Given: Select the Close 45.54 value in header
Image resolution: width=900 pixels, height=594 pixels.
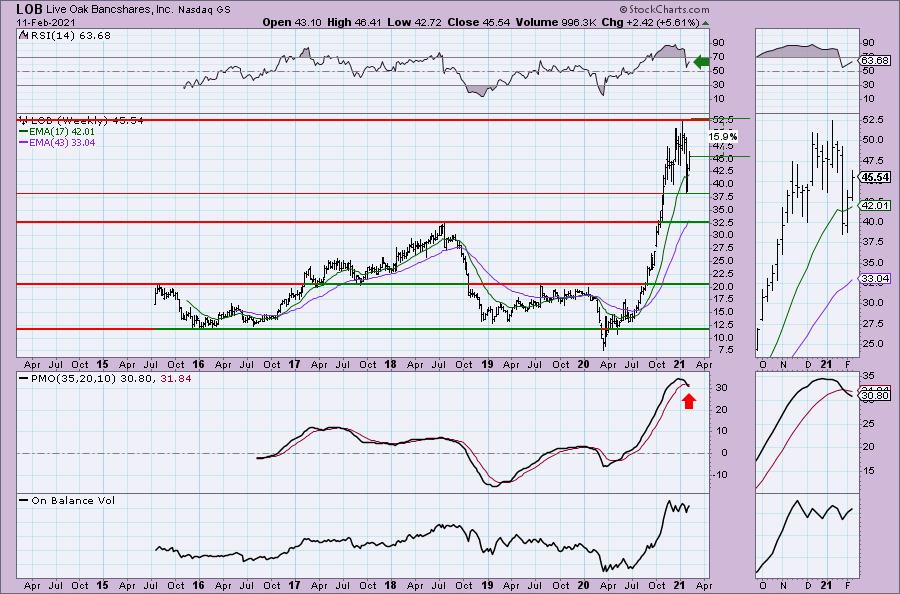Looking at the screenshot, I should 478,22.
